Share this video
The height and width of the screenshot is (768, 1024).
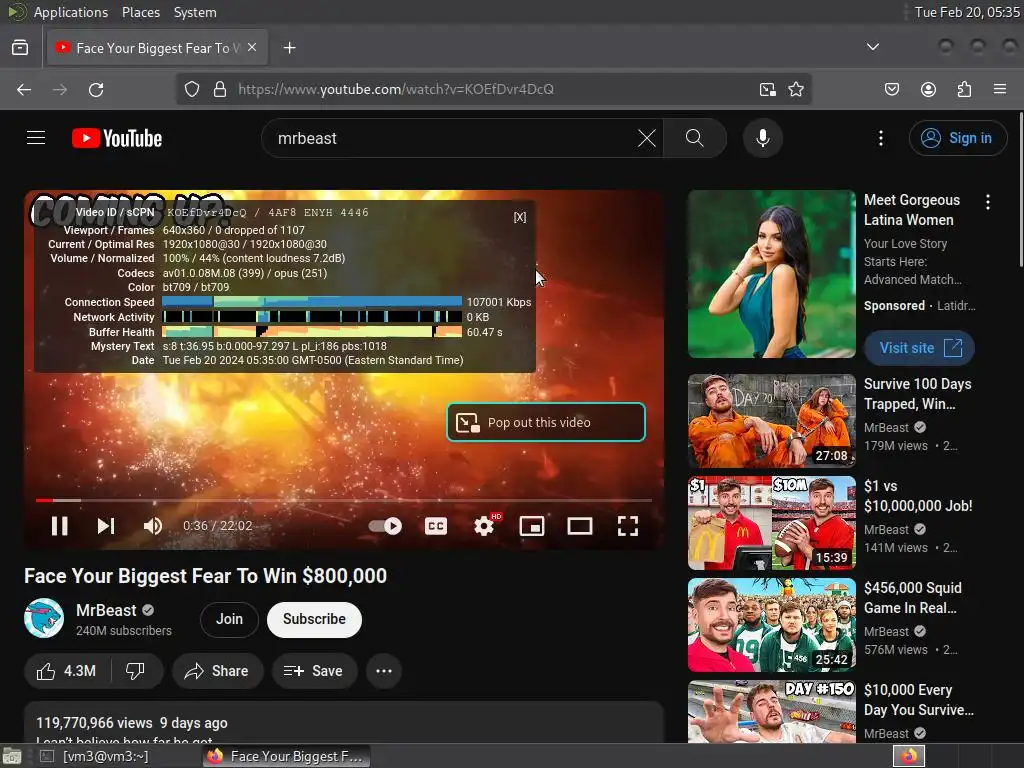[x=217, y=671]
